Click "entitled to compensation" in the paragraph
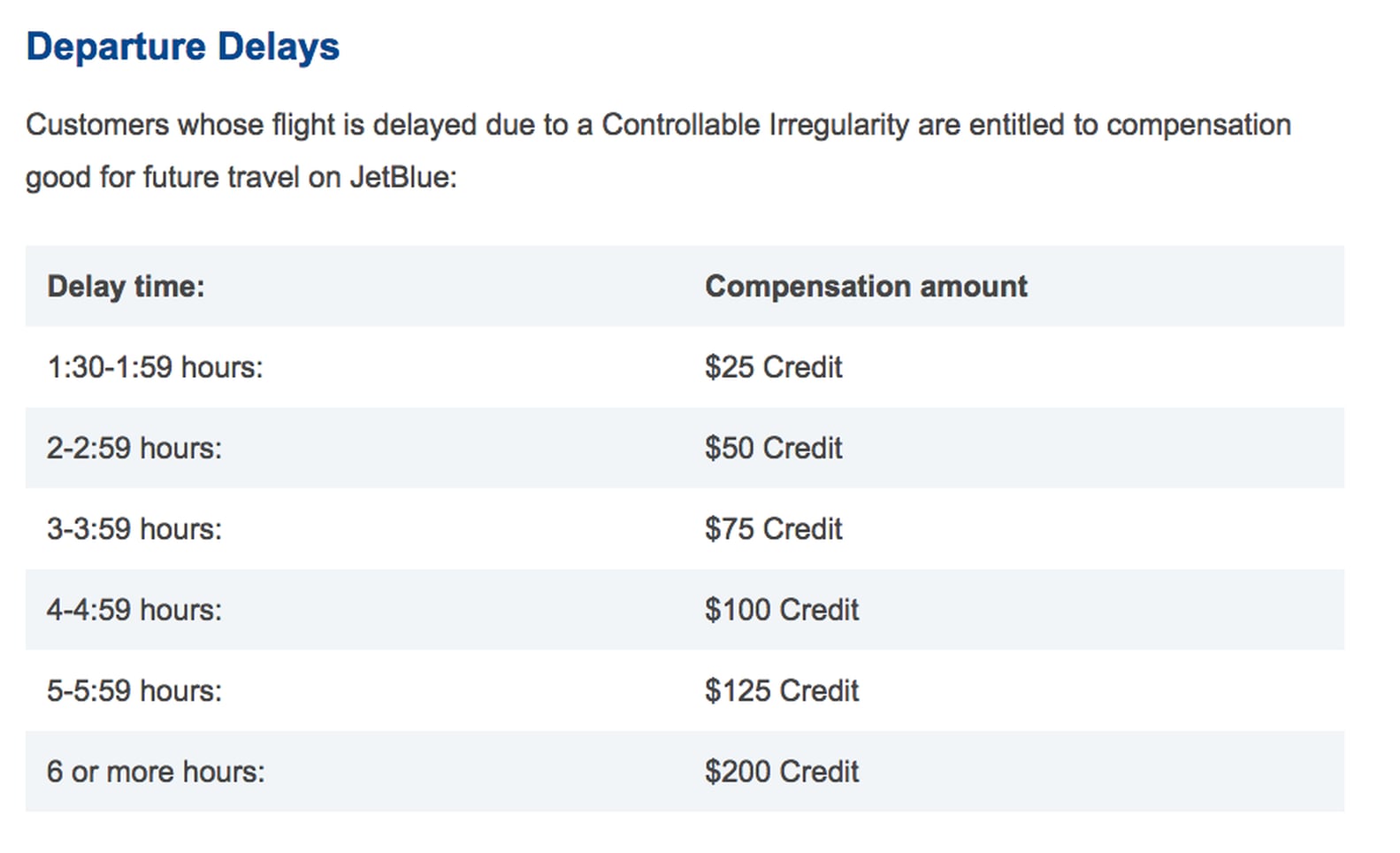The width and height of the screenshot is (1400, 853). tap(1129, 125)
